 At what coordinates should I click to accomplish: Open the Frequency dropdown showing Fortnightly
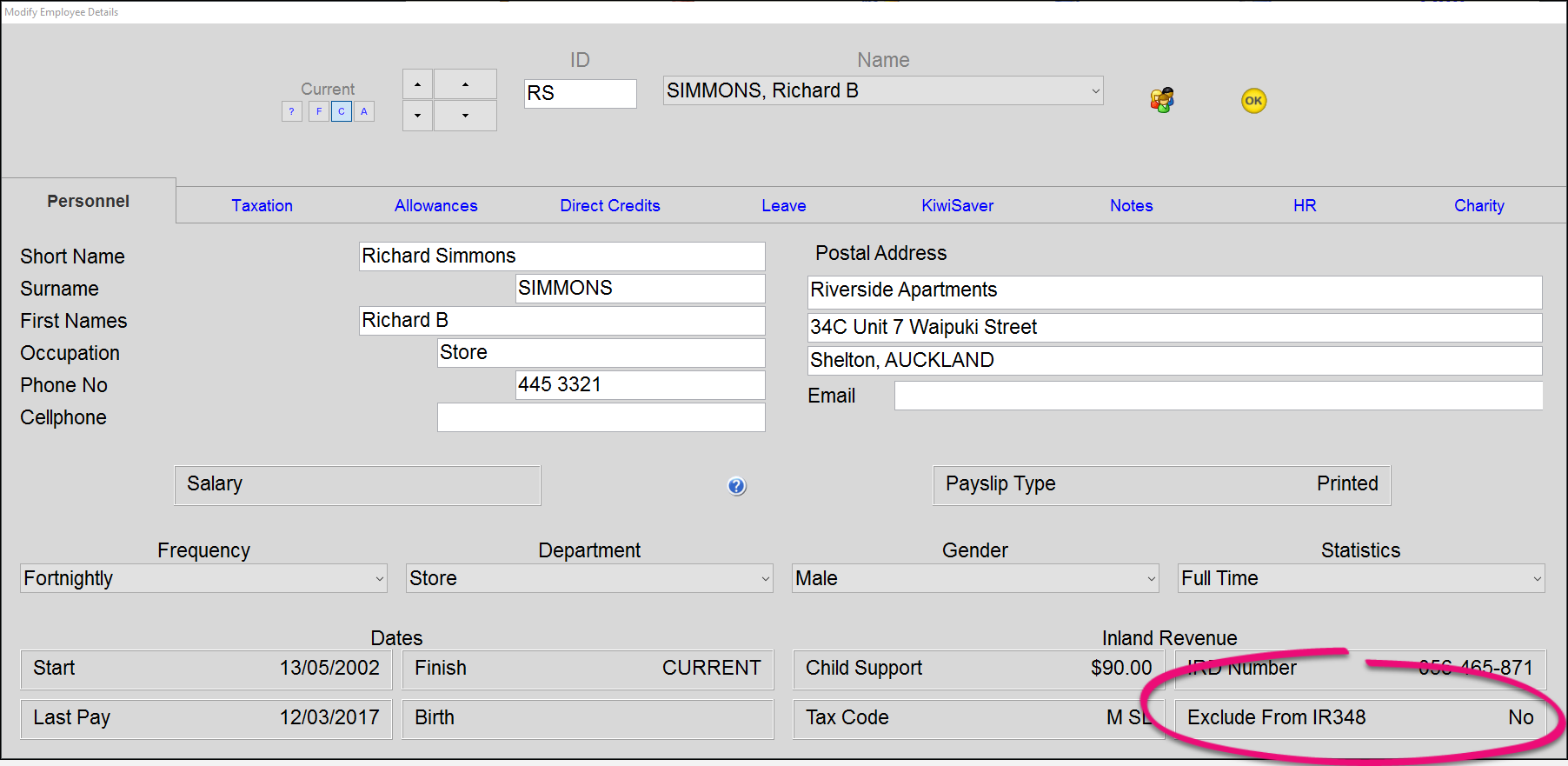(203, 578)
